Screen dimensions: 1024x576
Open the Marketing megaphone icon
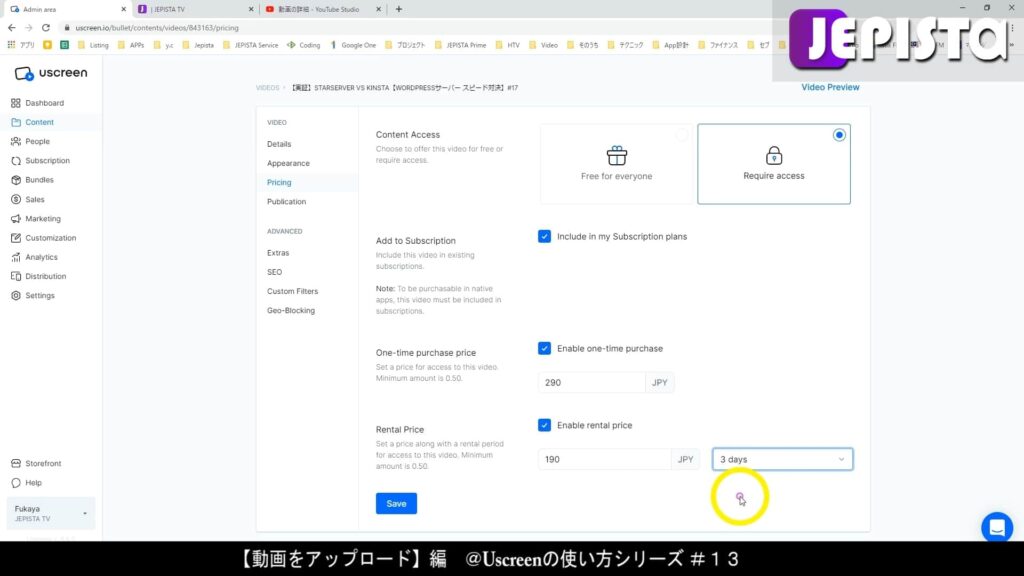click(16, 219)
